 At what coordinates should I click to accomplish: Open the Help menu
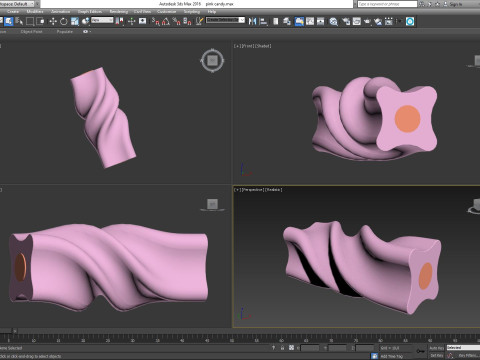pyautogui.click(x=212, y=12)
